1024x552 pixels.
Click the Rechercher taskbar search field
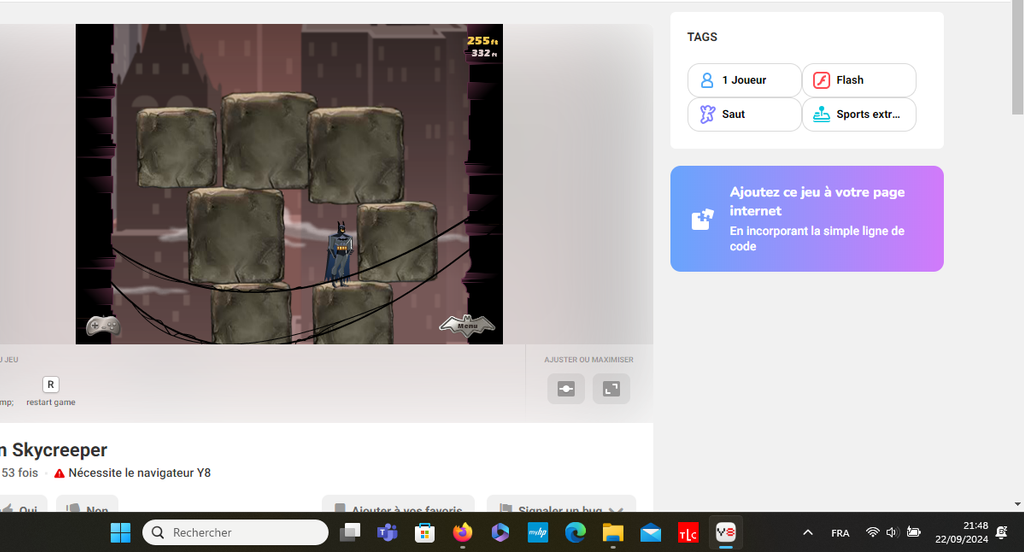[236, 533]
